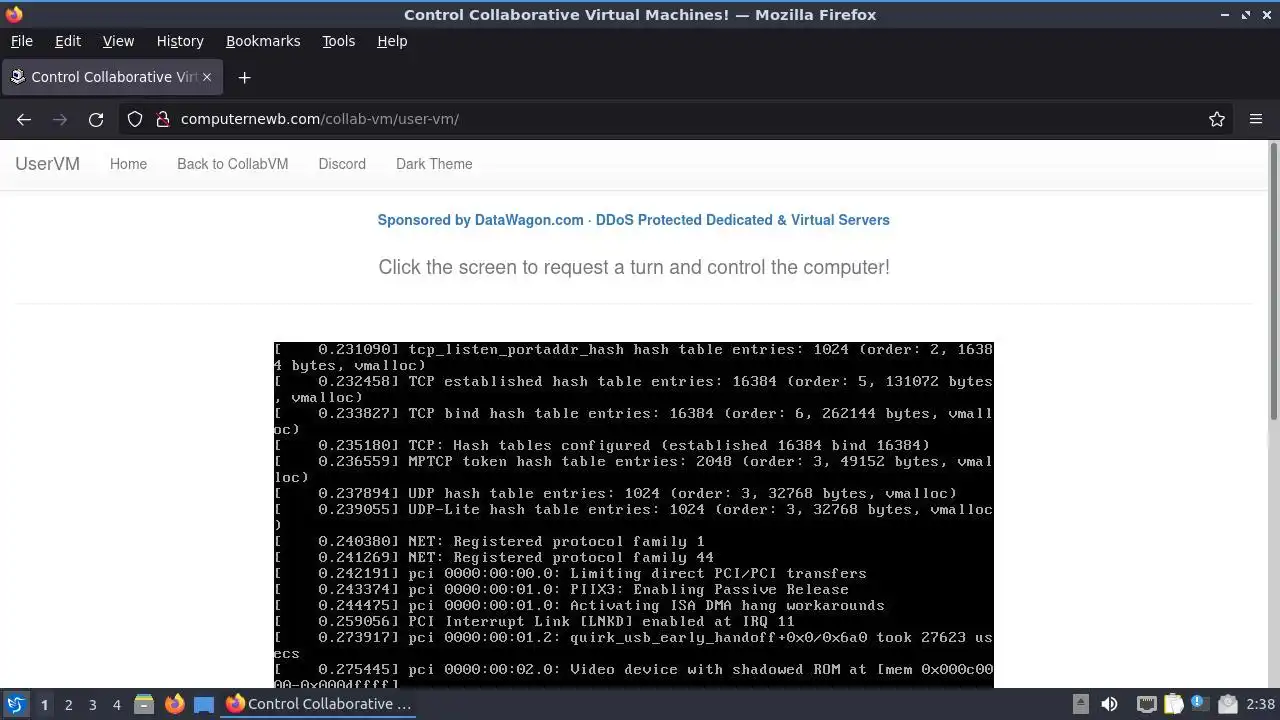Open the History menu
1280x720 pixels.
[180, 41]
